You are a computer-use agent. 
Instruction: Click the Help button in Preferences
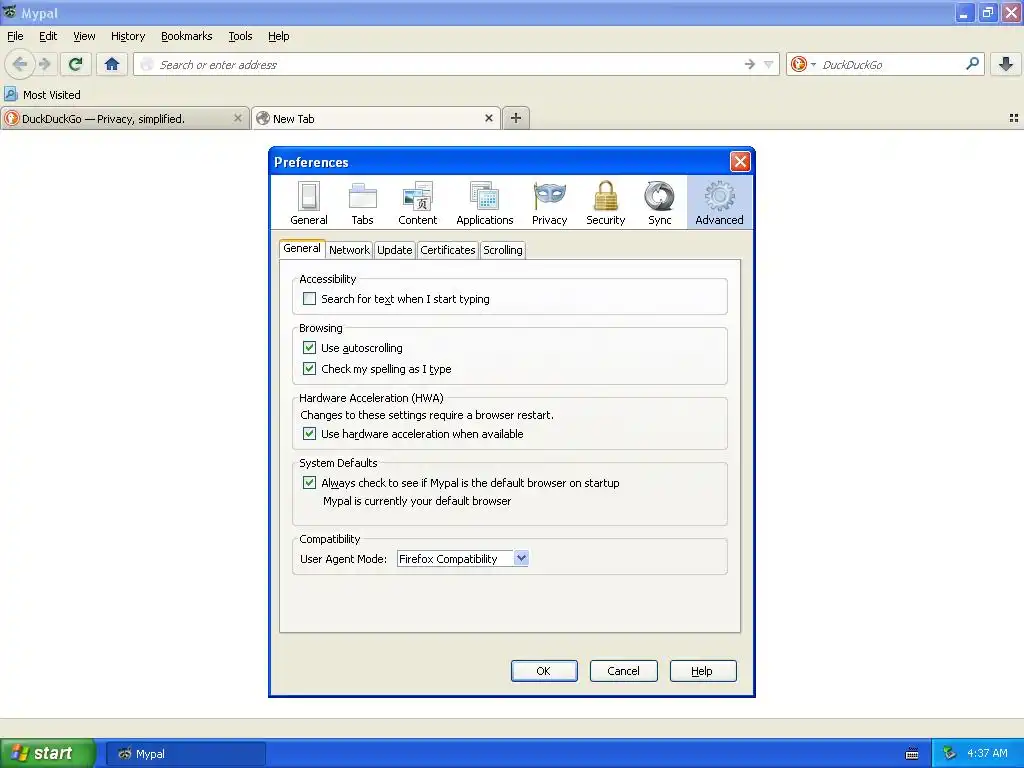click(703, 671)
